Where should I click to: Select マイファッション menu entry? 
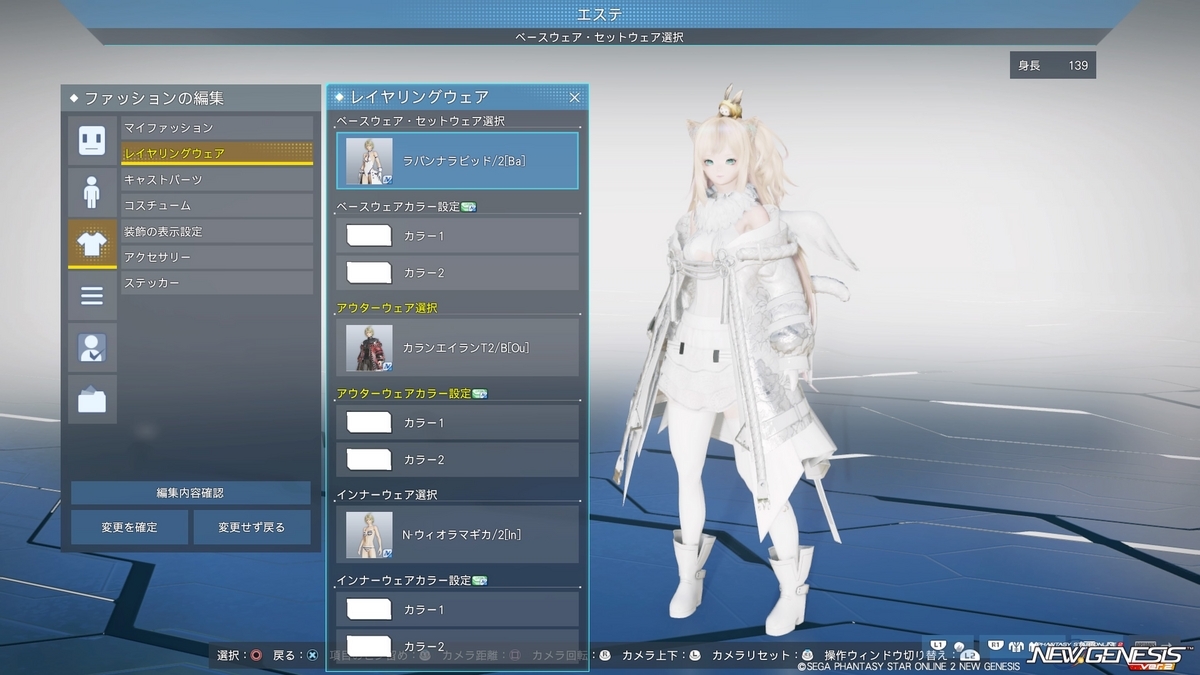(x=217, y=128)
